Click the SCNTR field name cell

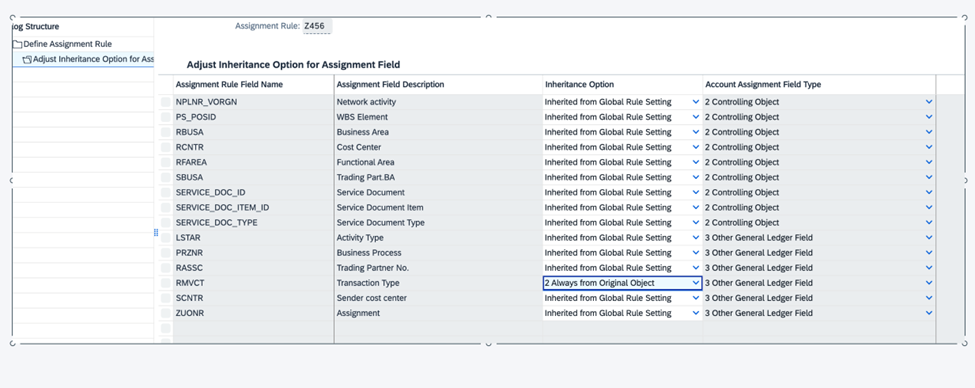coord(254,298)
